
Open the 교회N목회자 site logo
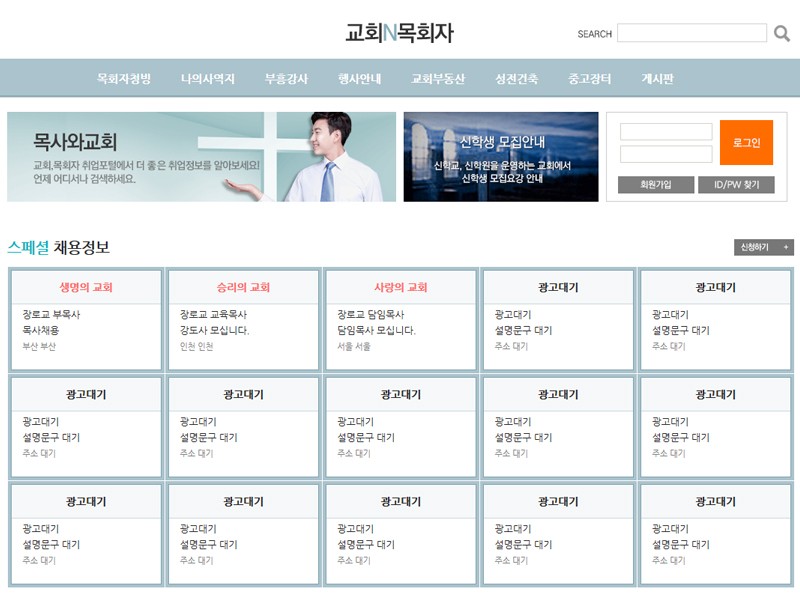tap(399, 33)
